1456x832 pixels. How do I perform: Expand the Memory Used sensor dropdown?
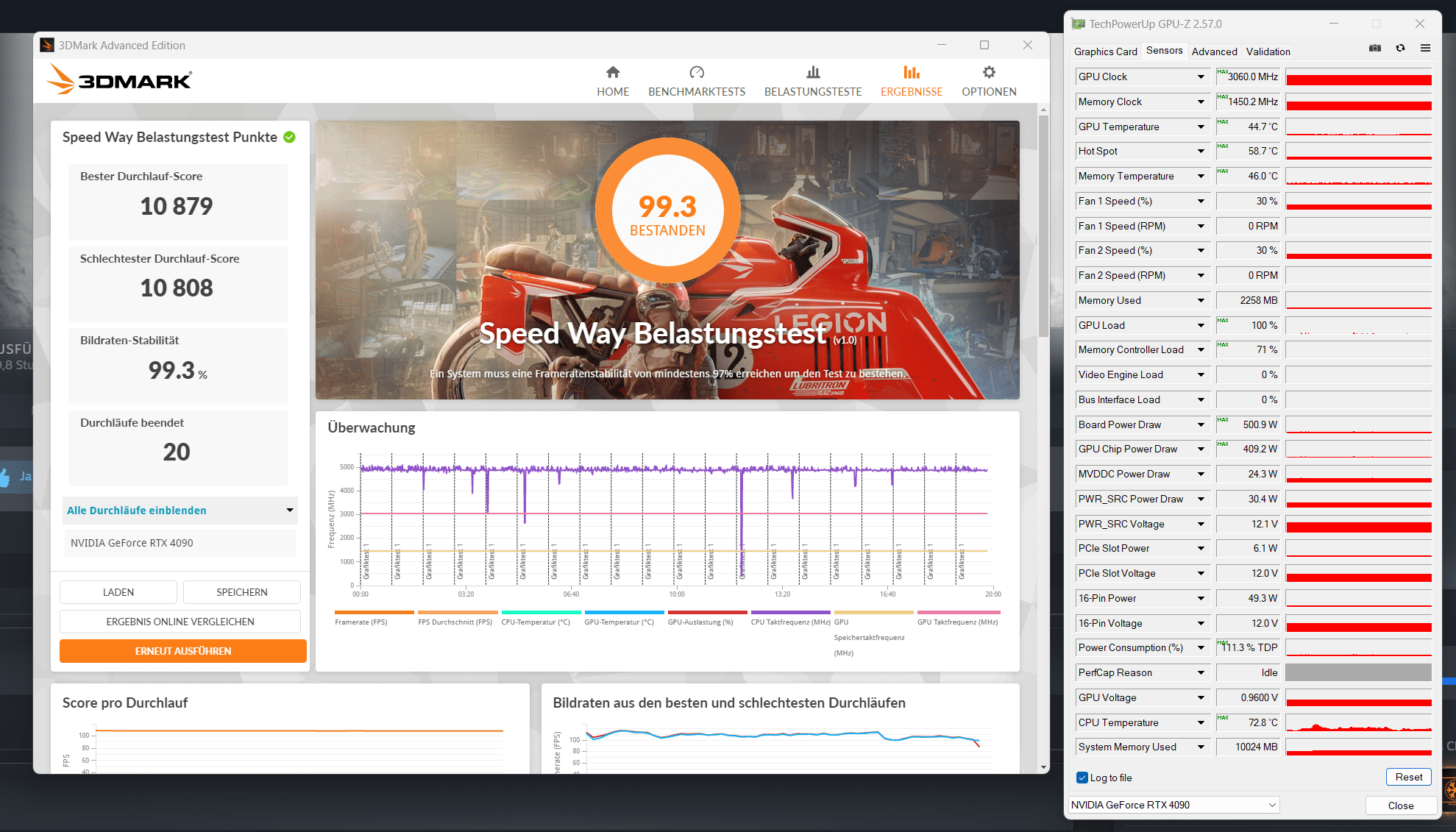pyautogui.click(x=1201, y=300)
